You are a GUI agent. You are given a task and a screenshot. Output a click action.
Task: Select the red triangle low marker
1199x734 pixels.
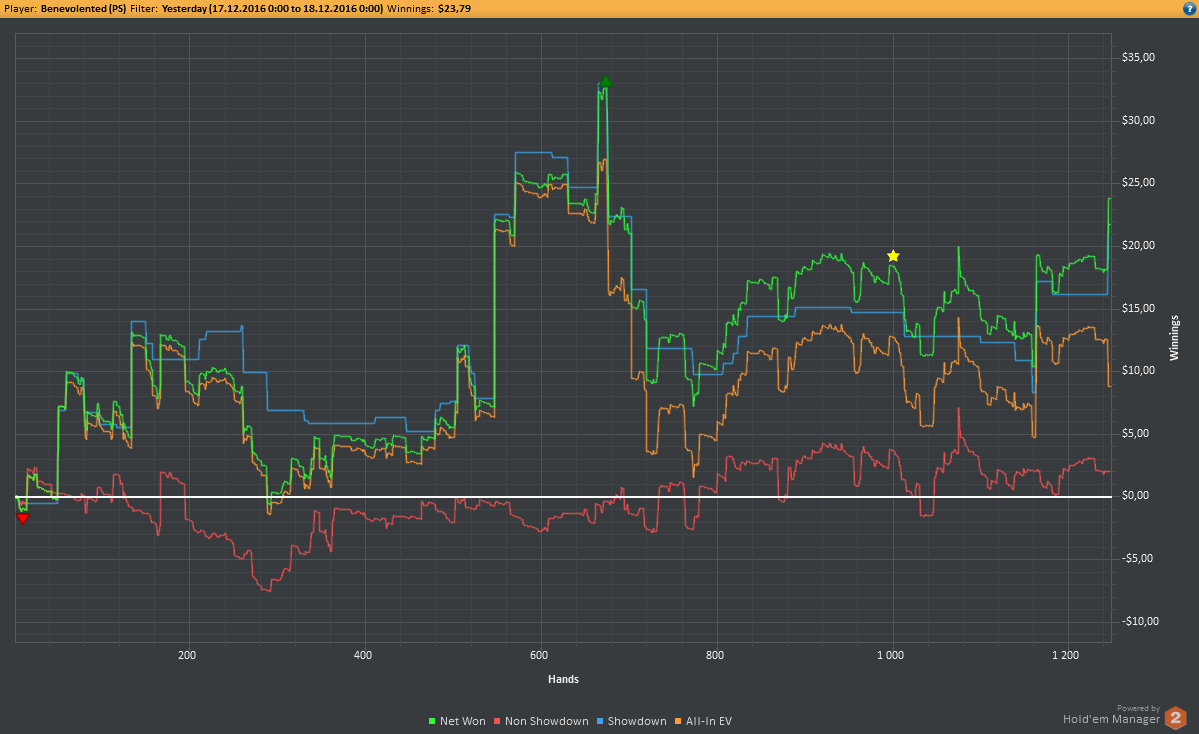(23, 519)
